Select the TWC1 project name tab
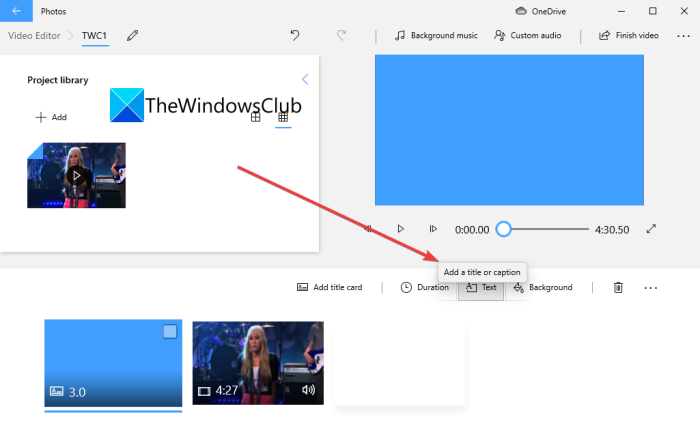The image size is (700, 443). click(95, 36)
